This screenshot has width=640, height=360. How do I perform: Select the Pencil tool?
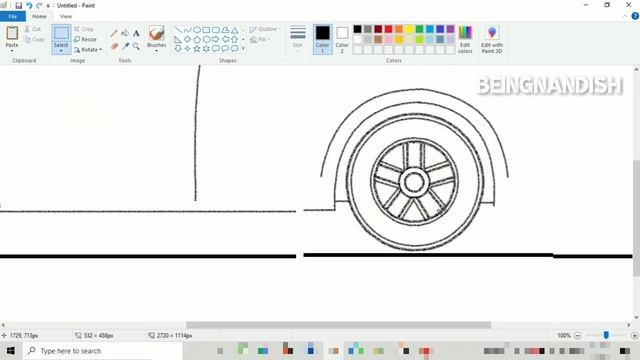tap(114, 33)
